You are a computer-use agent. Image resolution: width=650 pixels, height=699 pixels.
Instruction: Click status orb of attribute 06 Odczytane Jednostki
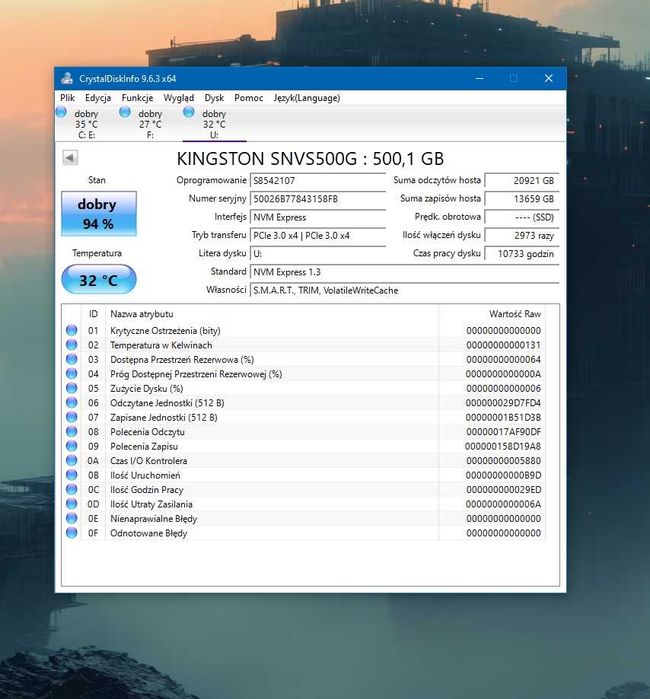[x=71, y=403]
